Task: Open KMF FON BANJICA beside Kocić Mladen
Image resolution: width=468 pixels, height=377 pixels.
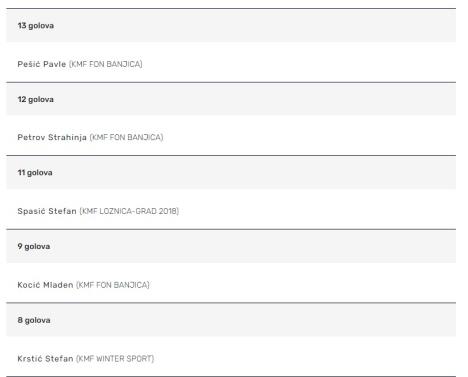Action: 113,285
